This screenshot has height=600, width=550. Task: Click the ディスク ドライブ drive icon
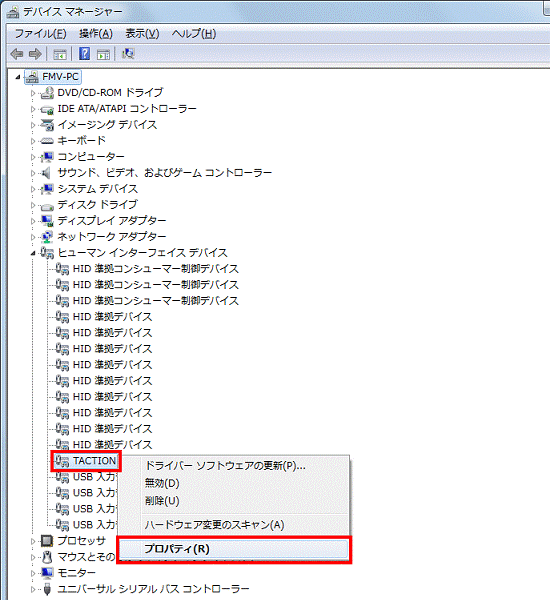click(x=47, y=206)
